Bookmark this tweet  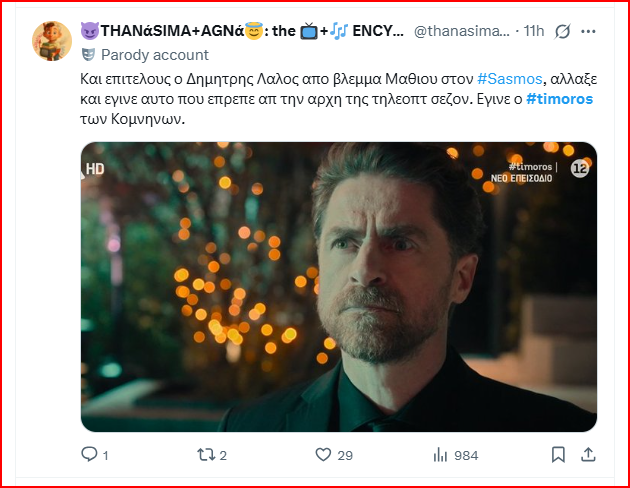pyautogui.click(x=558, y=455)
